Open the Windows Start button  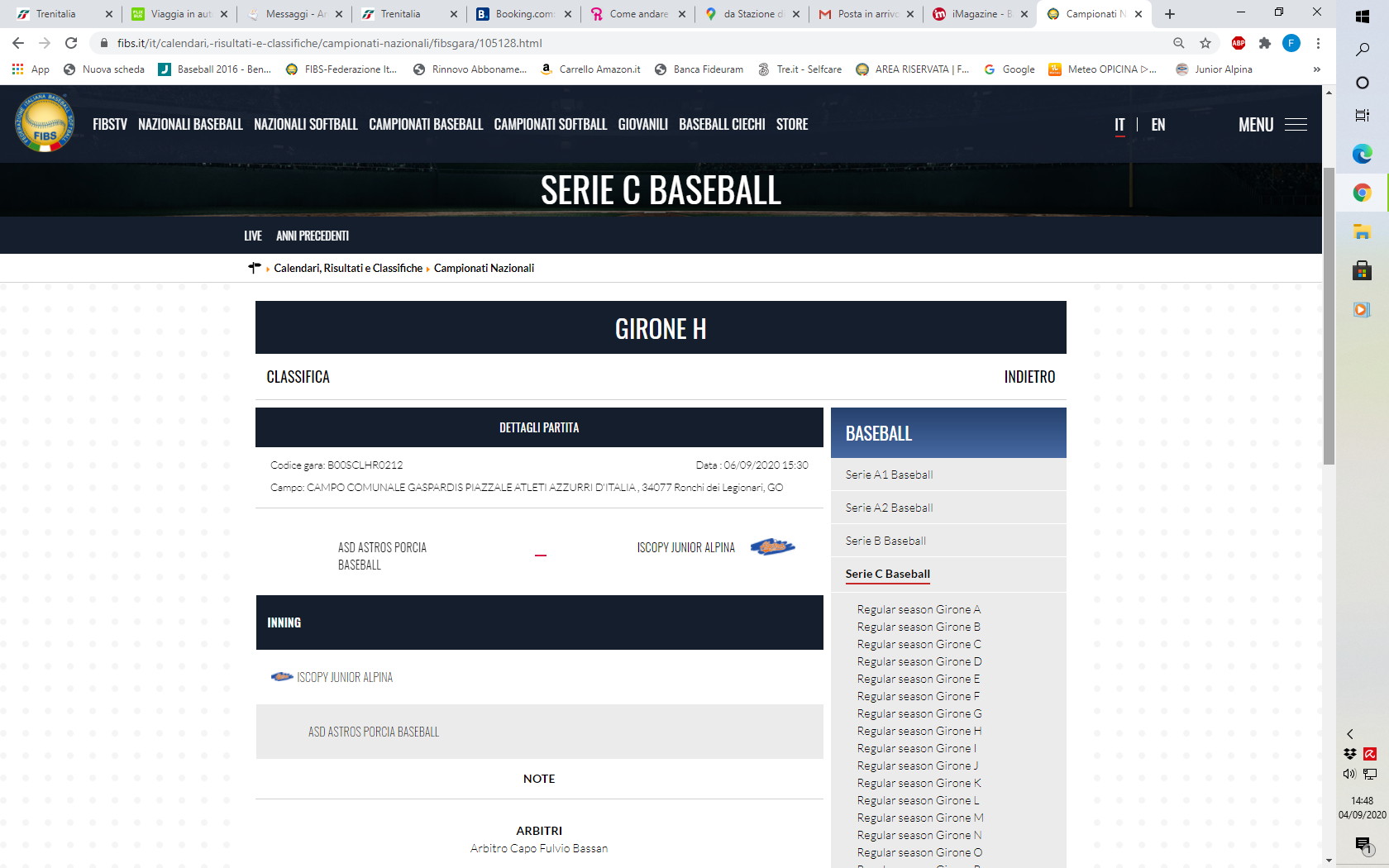(1363, 16)
